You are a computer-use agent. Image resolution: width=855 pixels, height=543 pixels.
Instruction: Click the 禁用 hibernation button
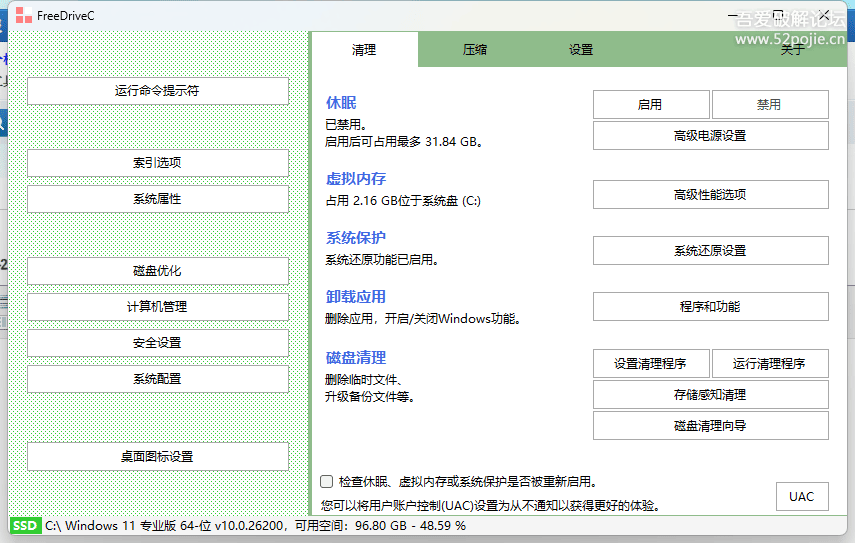770,104
